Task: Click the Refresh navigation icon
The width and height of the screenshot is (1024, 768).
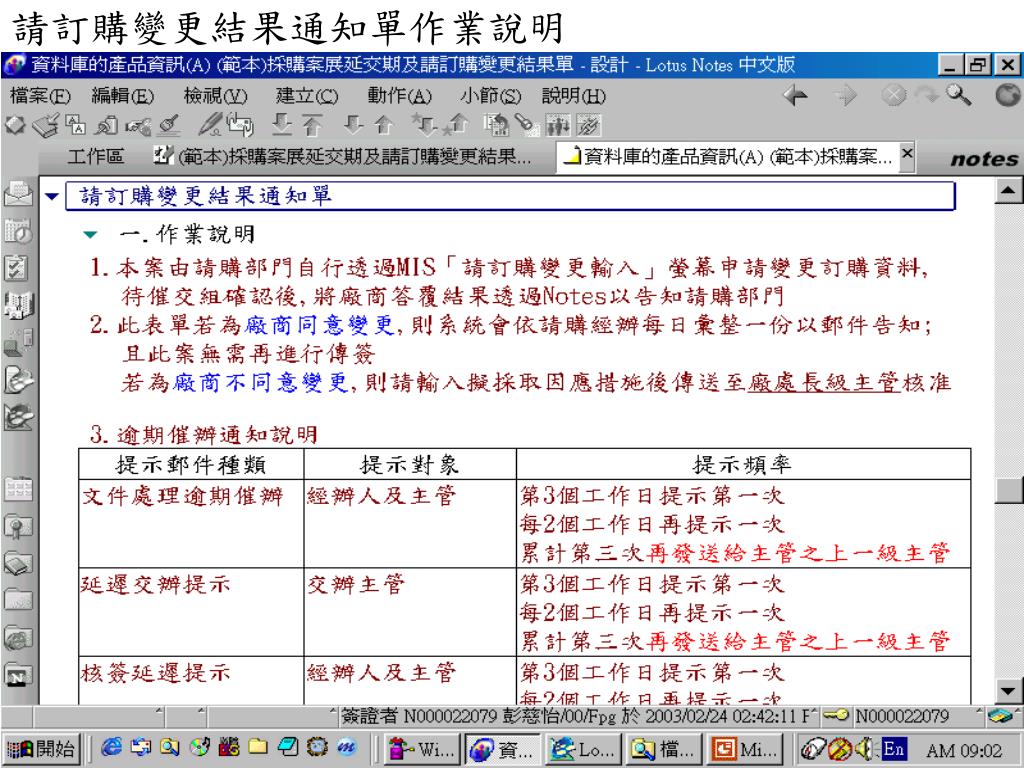Action: coord(927,96)
